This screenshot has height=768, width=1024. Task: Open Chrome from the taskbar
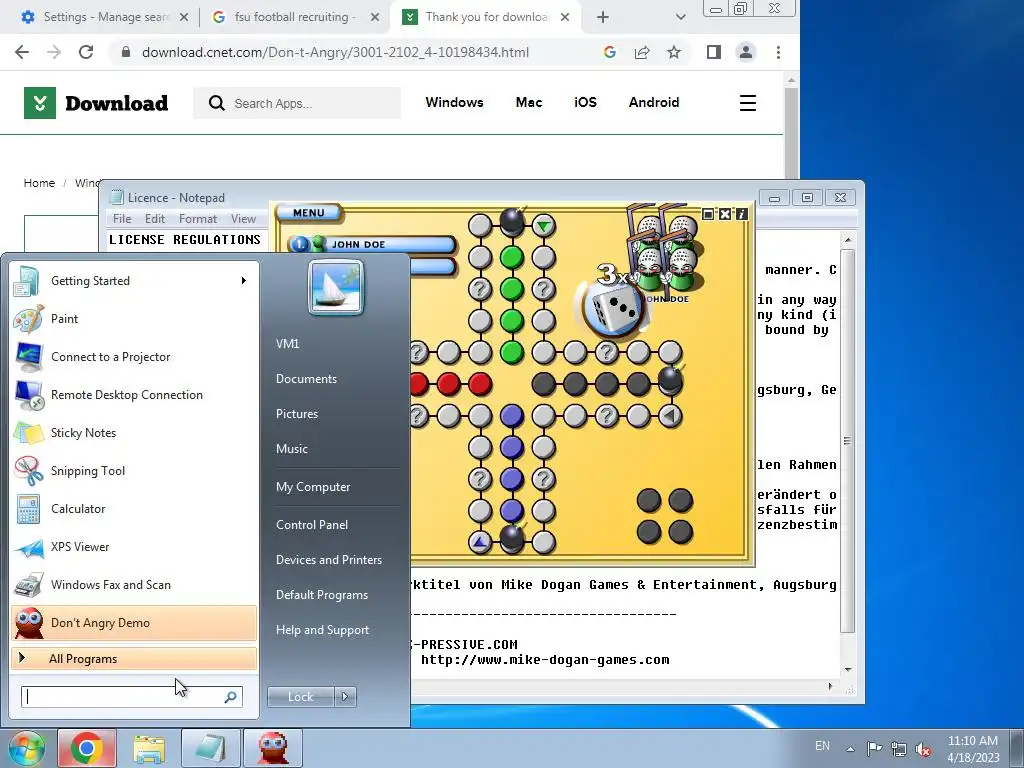click(87, 748)
